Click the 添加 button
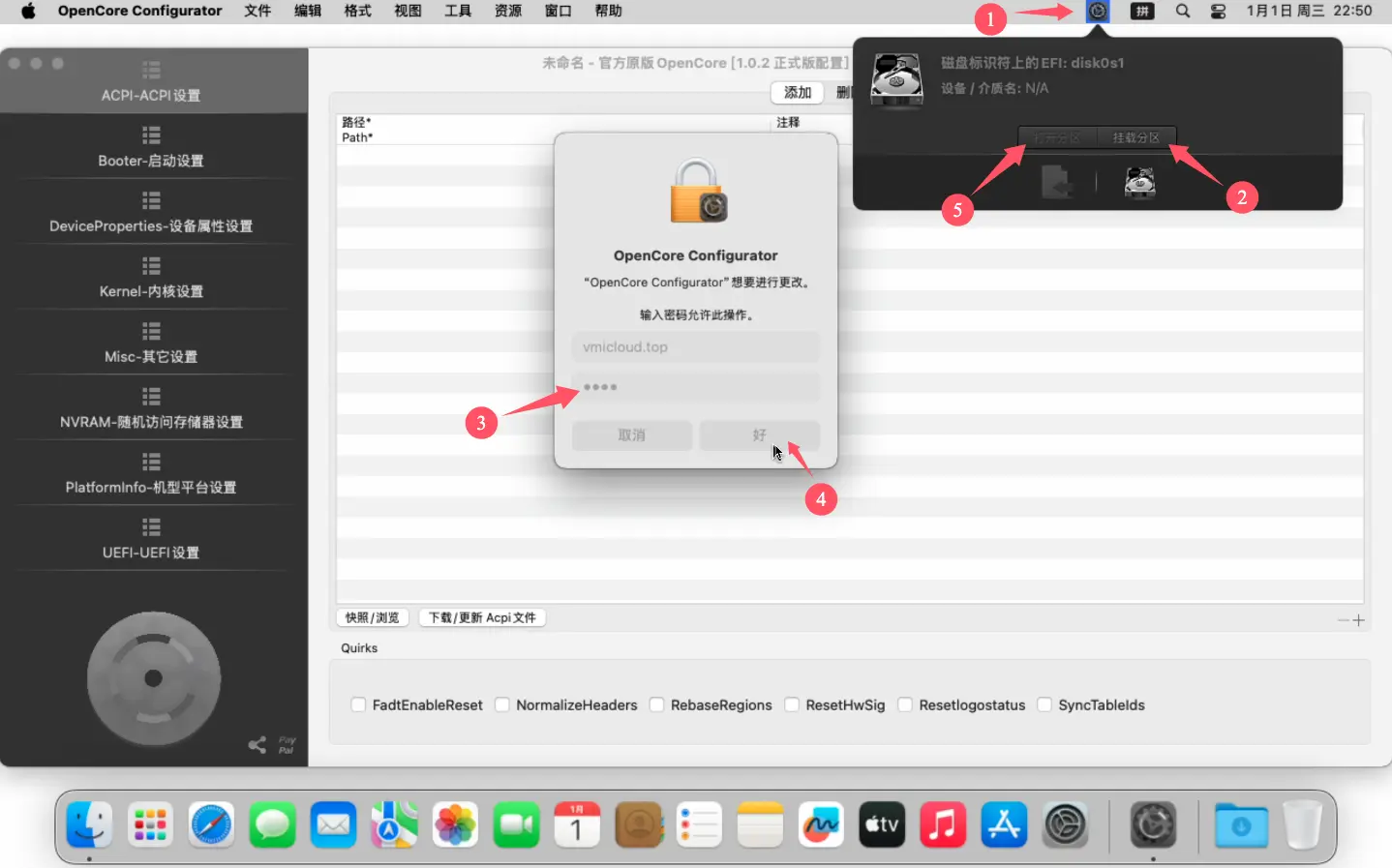The height and width of the screenshot is (868, 1392). [798, 92]
